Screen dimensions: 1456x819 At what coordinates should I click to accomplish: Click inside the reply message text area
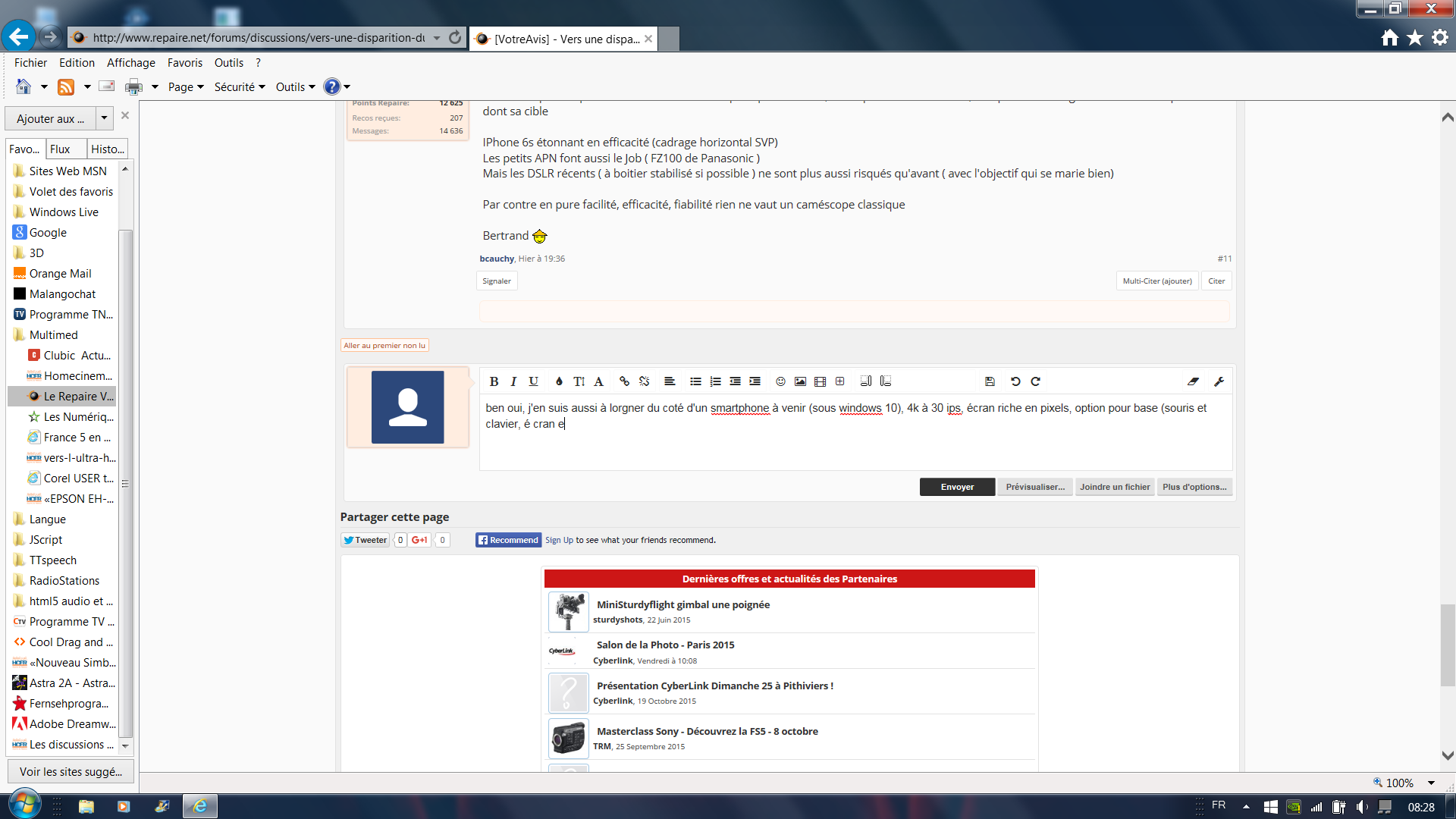[855, 432]
